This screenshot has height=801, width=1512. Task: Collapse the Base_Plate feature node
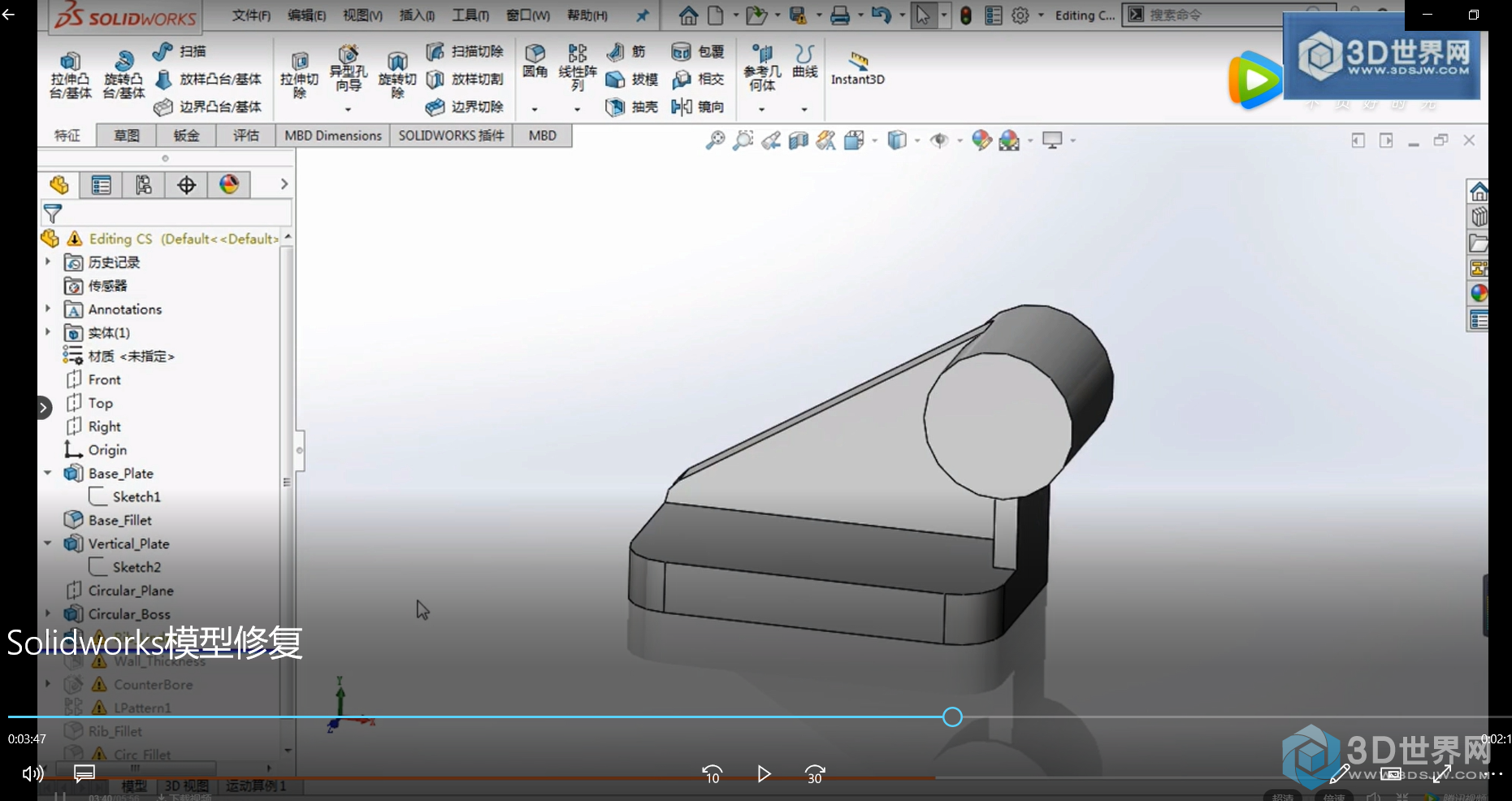[47, 473]
